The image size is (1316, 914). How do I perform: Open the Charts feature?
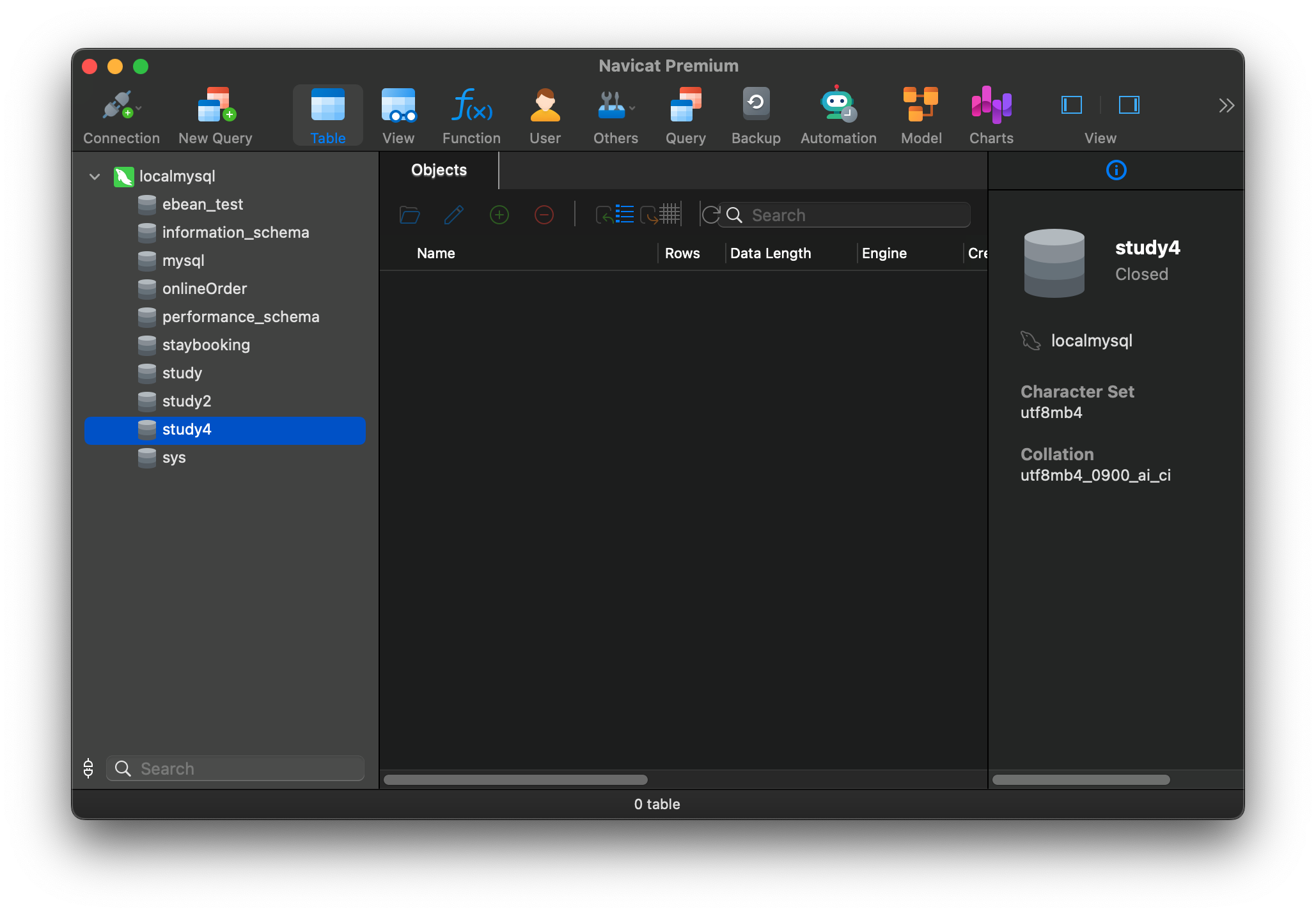coord(990,115)
